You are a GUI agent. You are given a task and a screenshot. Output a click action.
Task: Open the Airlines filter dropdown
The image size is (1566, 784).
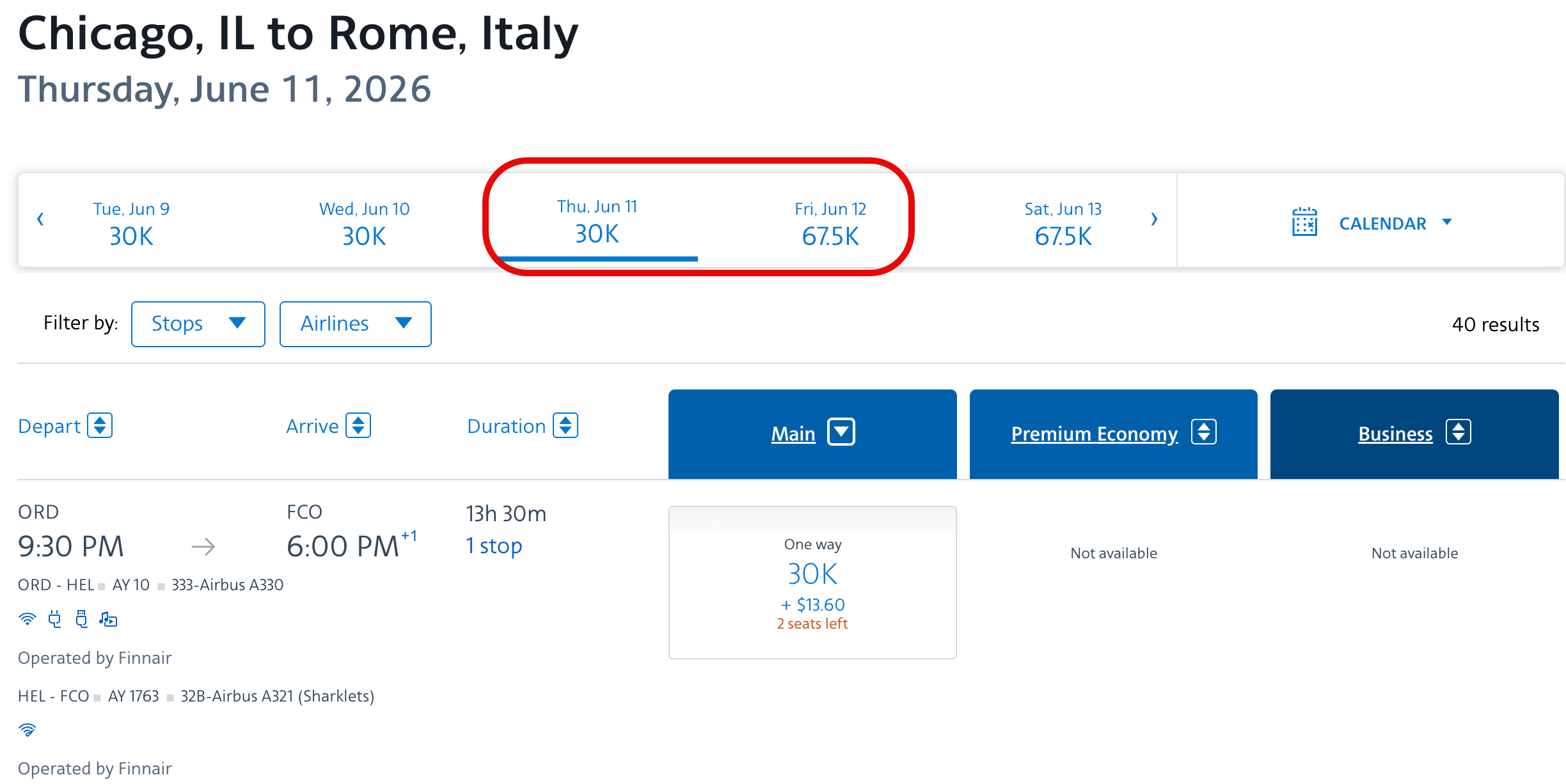point(355,324)
